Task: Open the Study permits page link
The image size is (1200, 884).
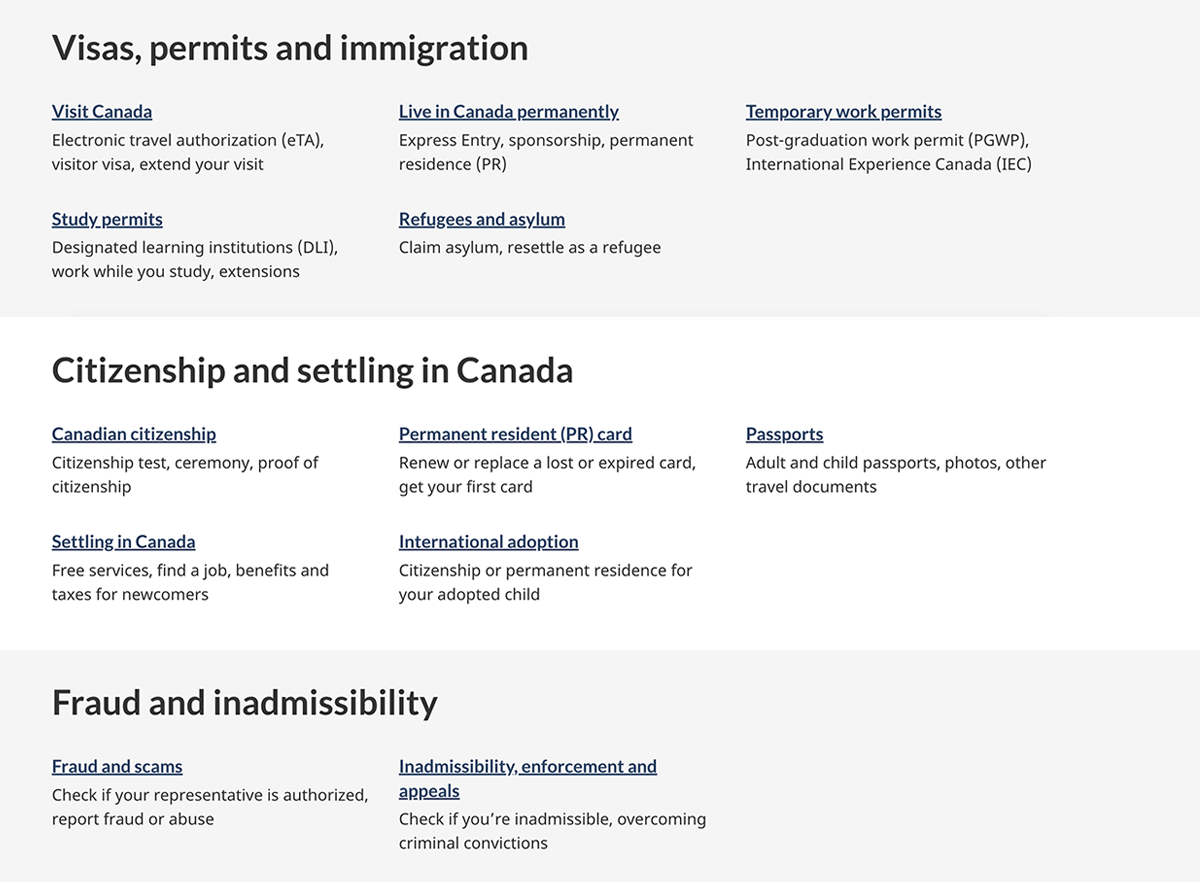Action: 107,220
